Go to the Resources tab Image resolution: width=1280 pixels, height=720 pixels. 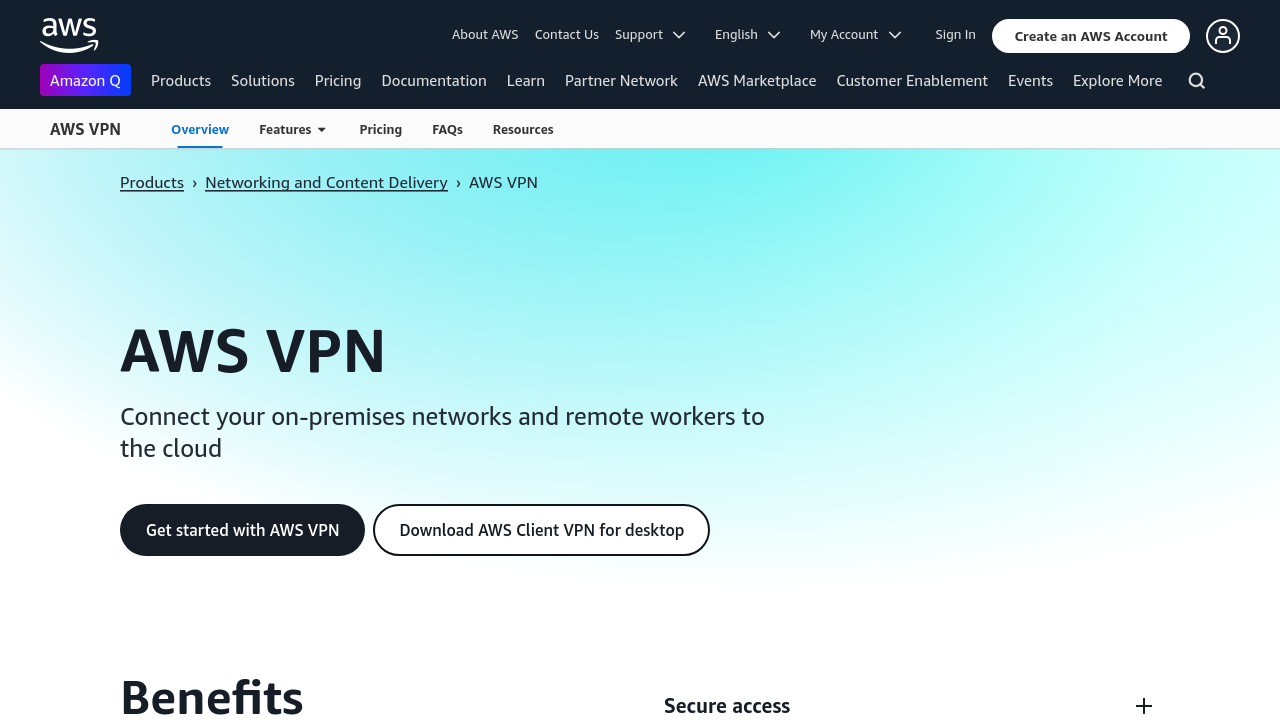[523, 130]
